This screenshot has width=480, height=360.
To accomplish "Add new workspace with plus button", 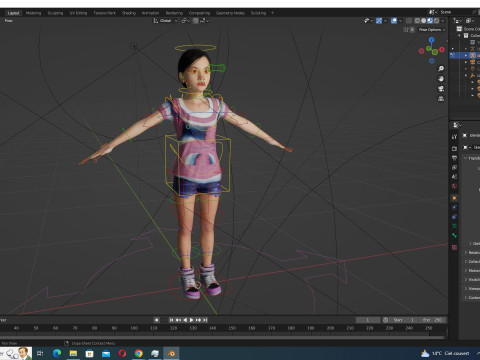I will [x=272, y=13].
